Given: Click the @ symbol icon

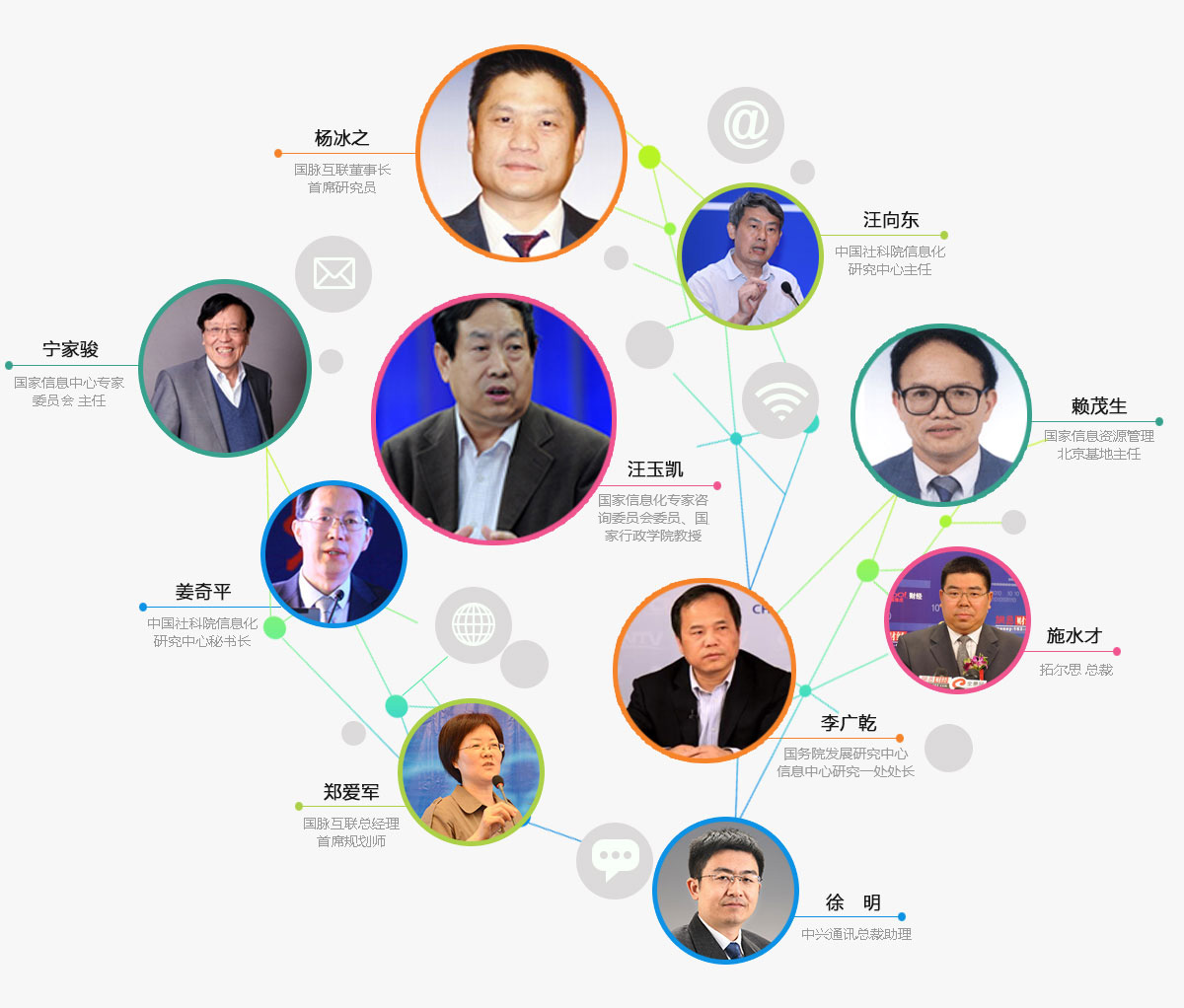Looking at the screenshot, I should coord(746,125).
